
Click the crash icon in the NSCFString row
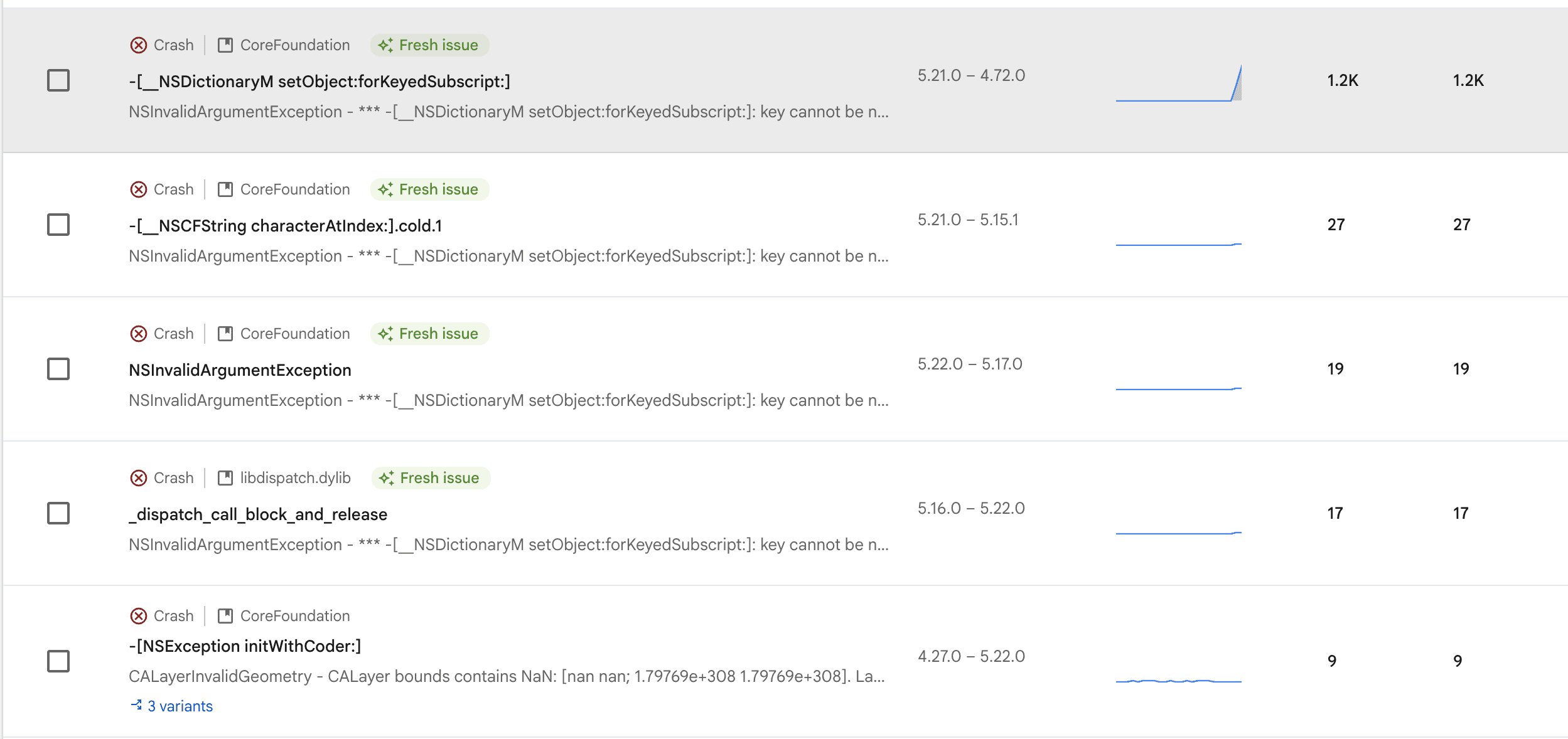[139, 189]
